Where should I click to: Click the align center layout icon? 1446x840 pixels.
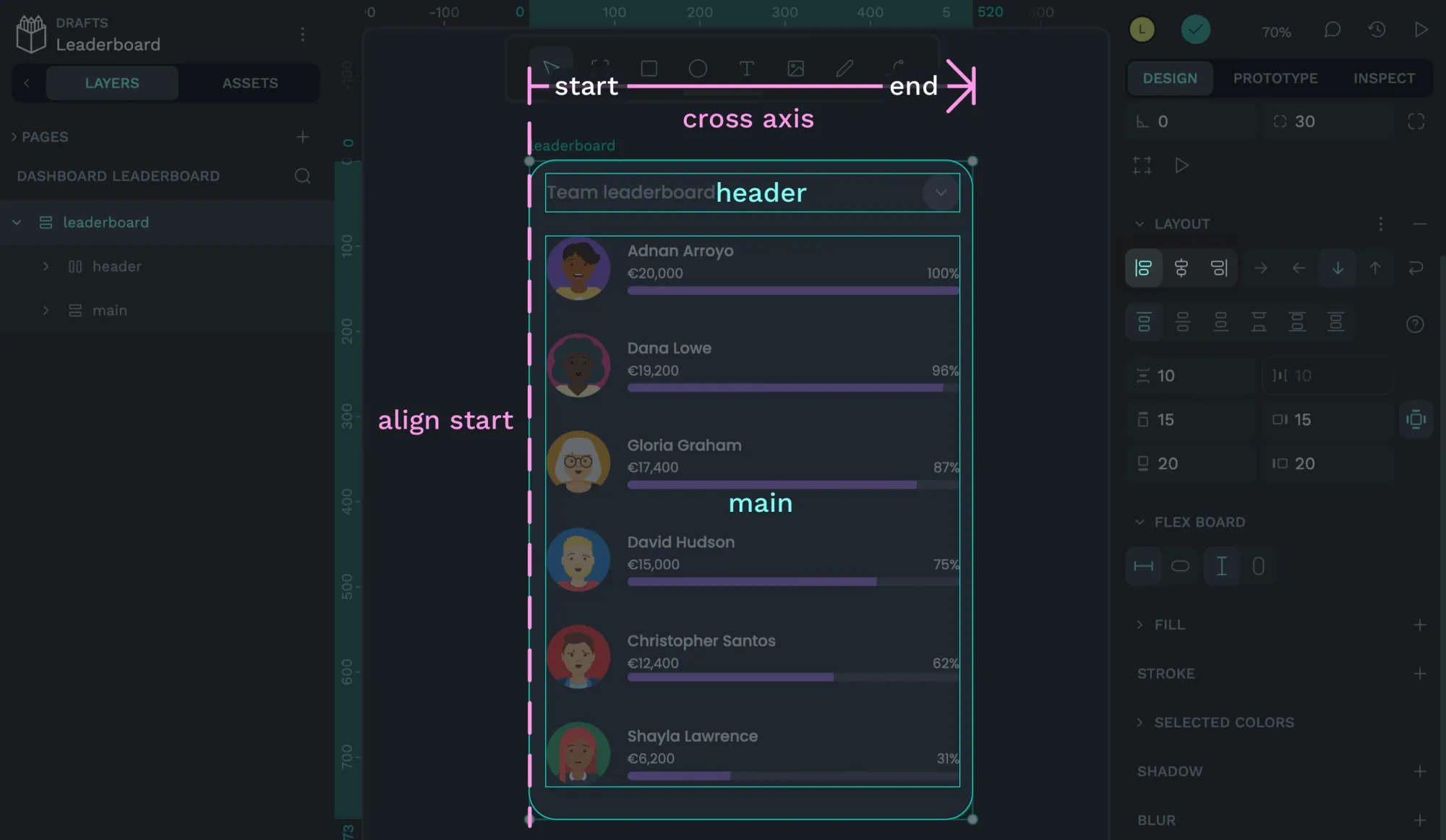[x=1182, y=268]
